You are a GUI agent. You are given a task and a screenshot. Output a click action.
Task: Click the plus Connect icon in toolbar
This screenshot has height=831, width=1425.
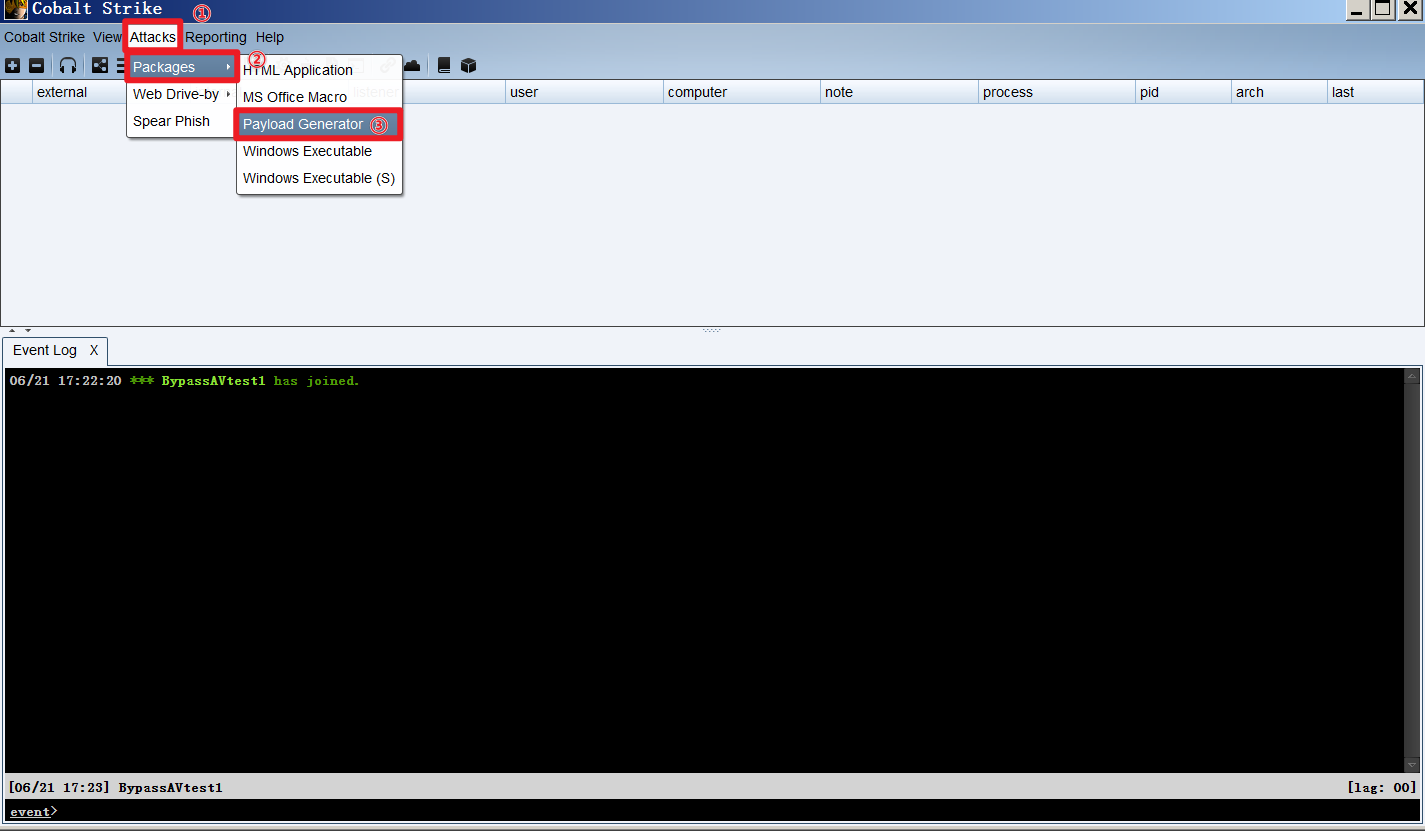coord(12,66)
